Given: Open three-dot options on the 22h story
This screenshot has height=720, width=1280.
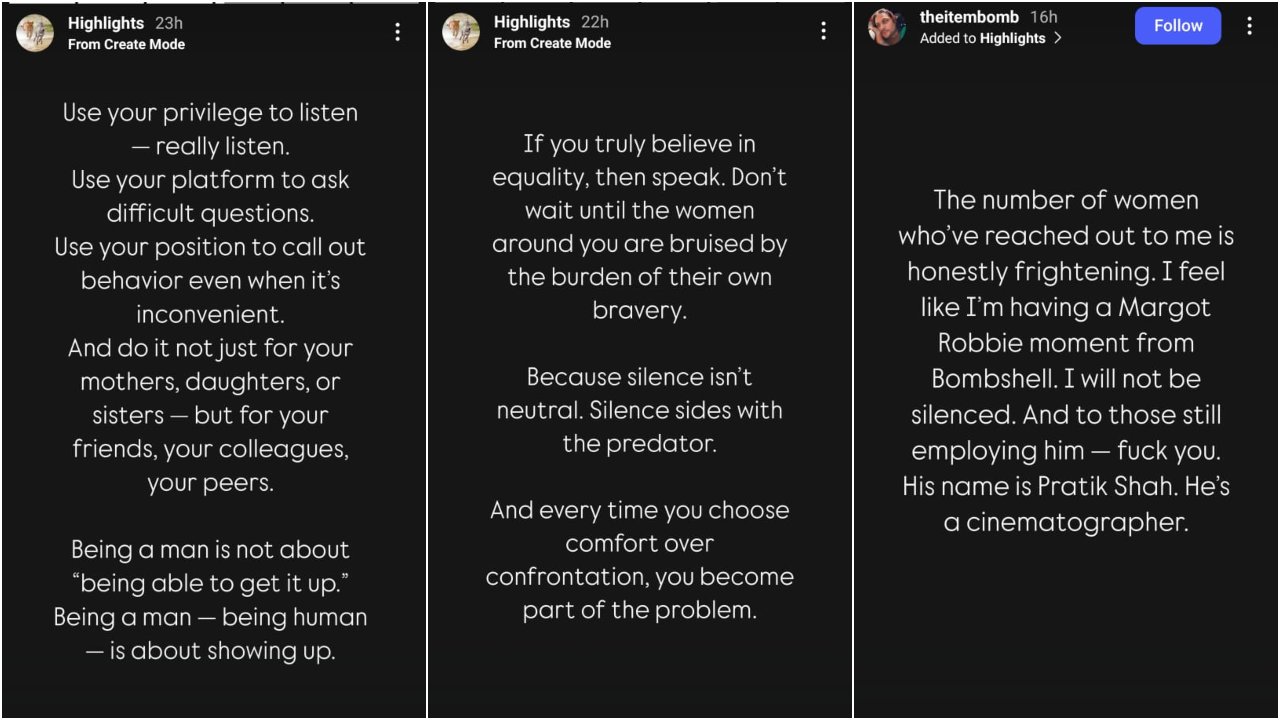Looking at the screenshot, I should (823, 31).
